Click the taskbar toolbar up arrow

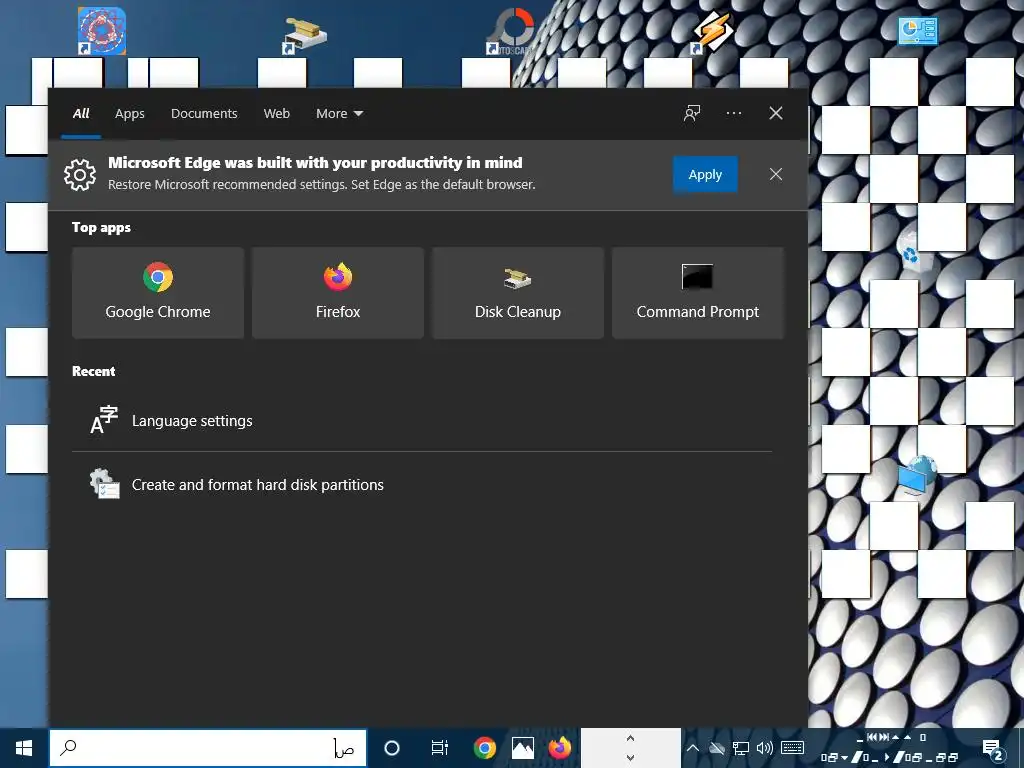pyautogui.click(x=630, y=738)
